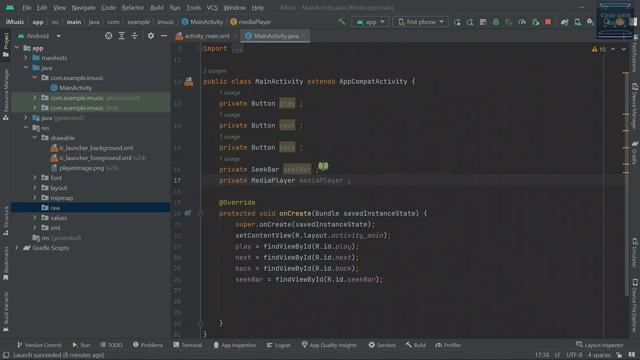
Task: Click the 4 spaces indent setting
Action: tap(599, 355)
